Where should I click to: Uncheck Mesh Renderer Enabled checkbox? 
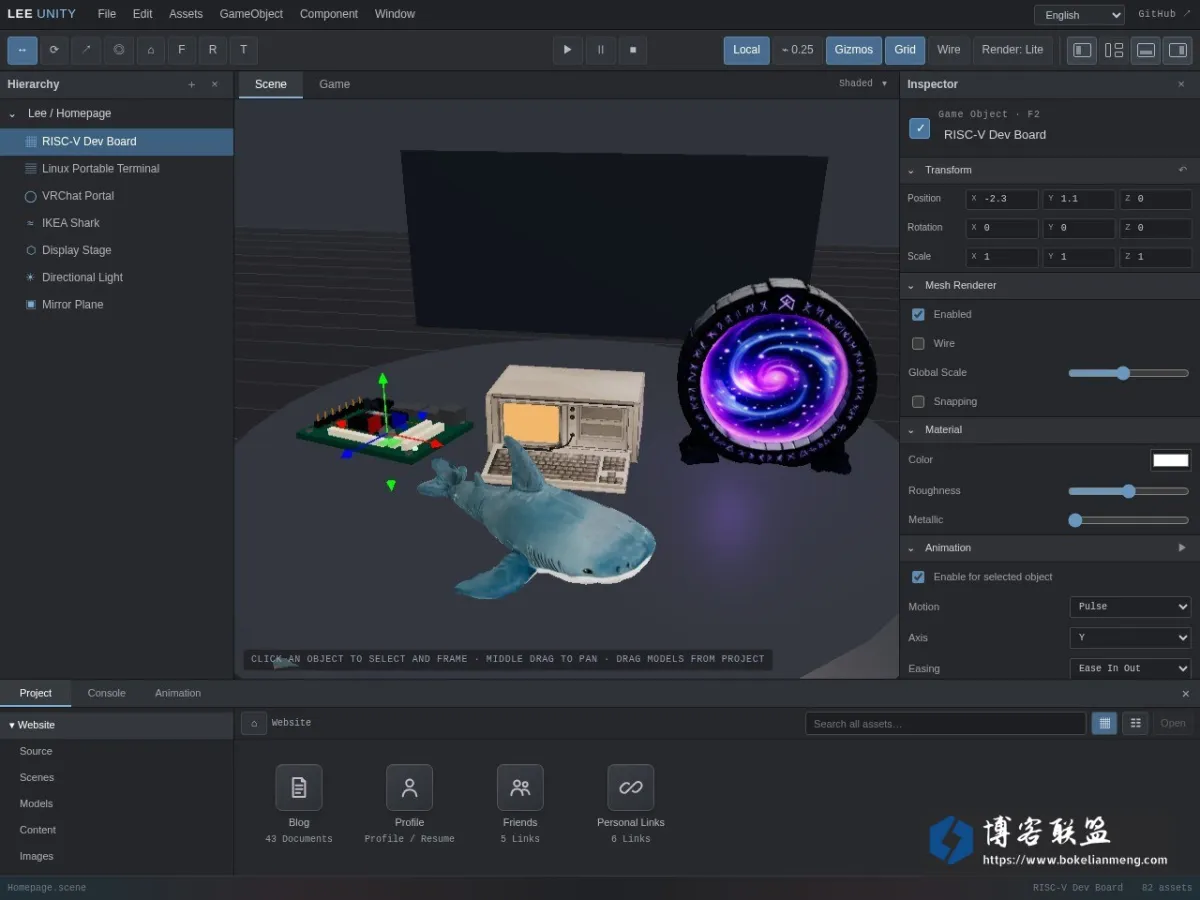point(918,314)
